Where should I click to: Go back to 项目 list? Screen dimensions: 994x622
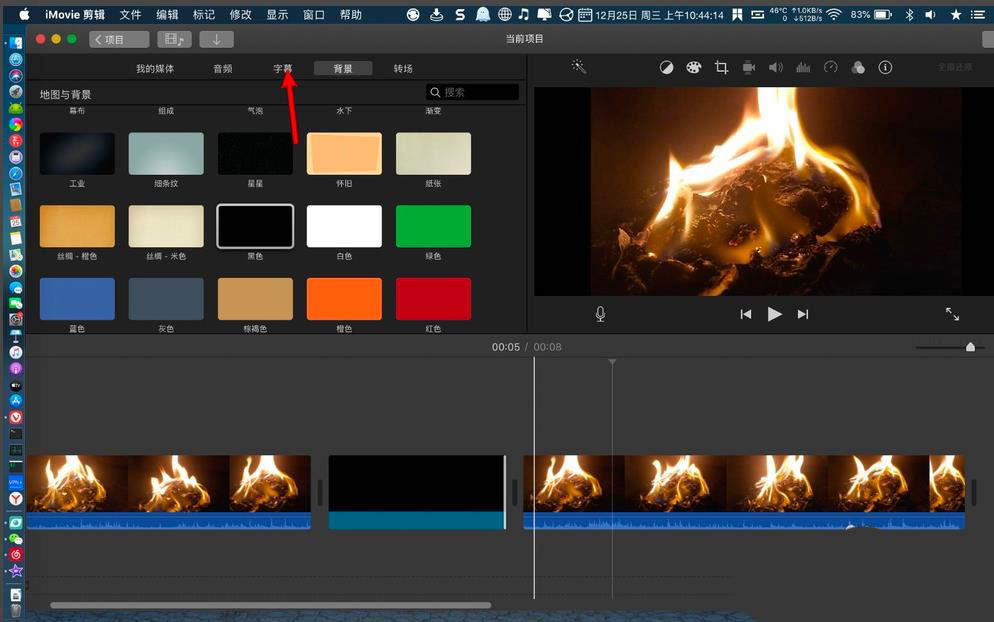pyautogui.click(x=119, y=39)
